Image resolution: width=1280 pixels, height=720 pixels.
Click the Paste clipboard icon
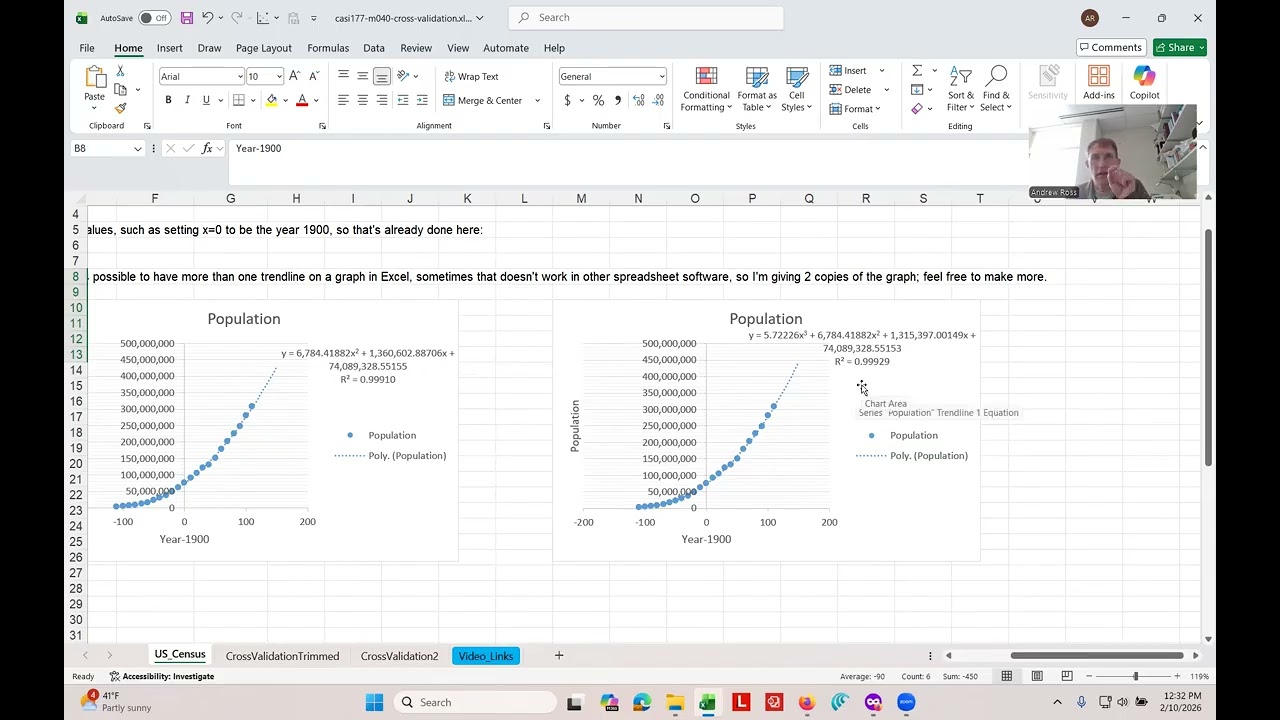click(95, 78)
